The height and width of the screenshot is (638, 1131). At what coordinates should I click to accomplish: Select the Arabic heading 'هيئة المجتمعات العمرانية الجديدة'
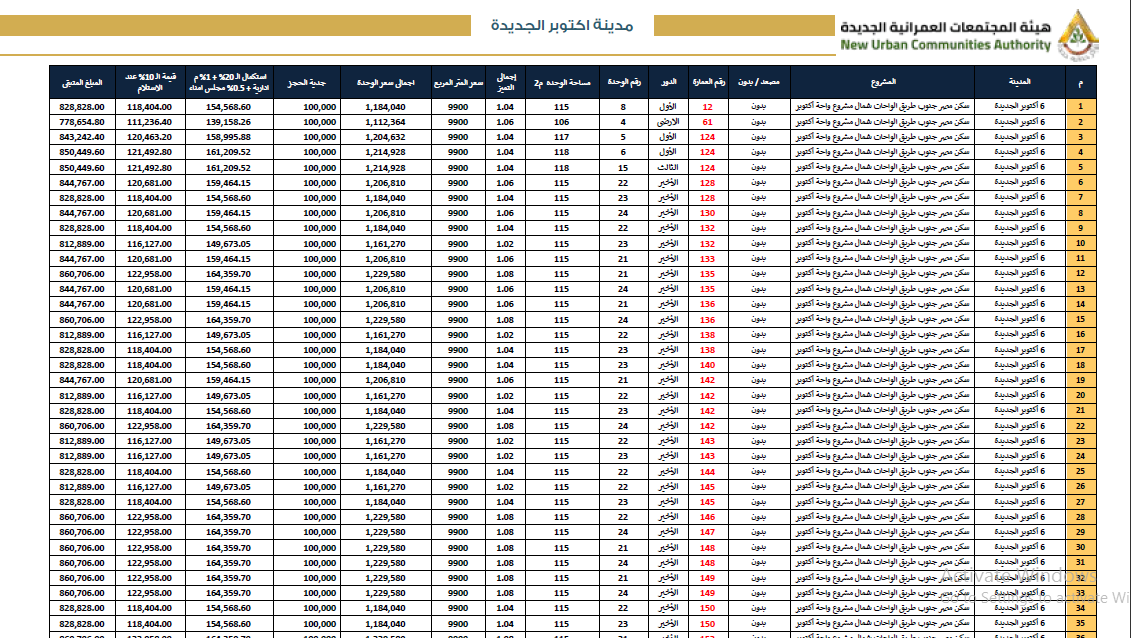(x=946, y=27)
